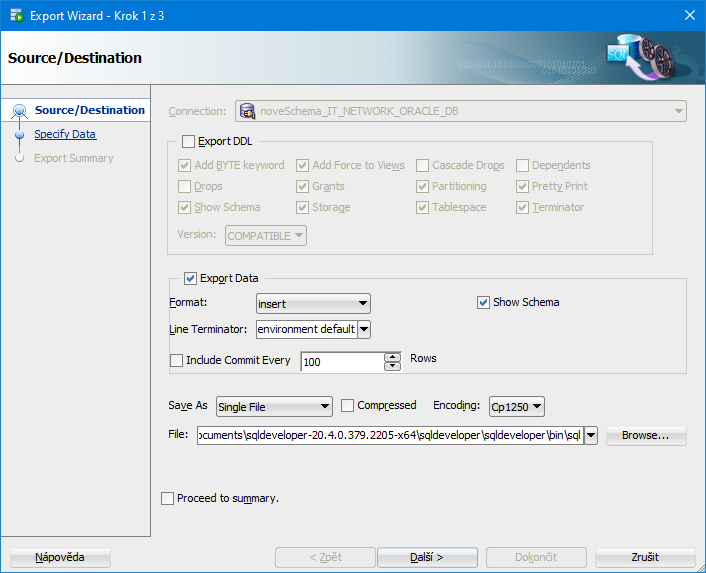Click the SQL export graphic in header
706x573 pixels.
point(641,57)
